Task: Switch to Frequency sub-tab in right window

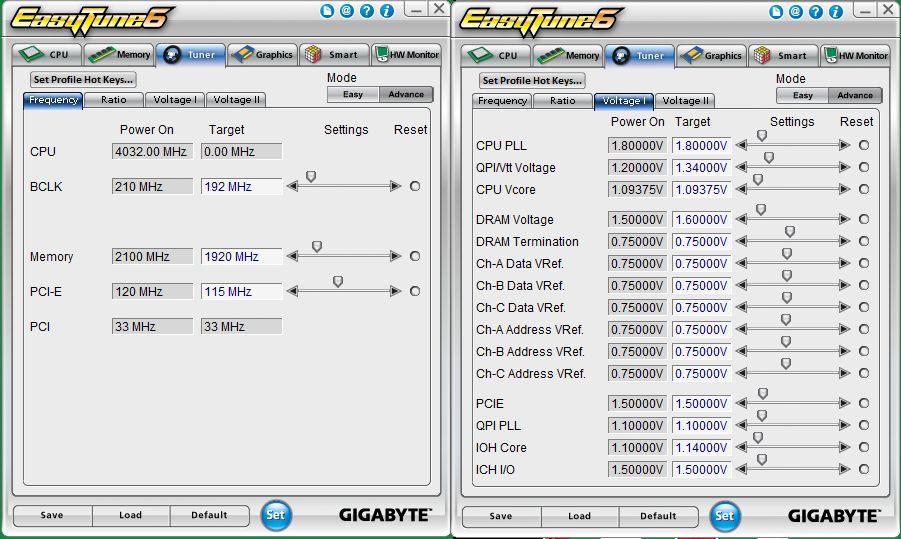Action: [502, 101]
